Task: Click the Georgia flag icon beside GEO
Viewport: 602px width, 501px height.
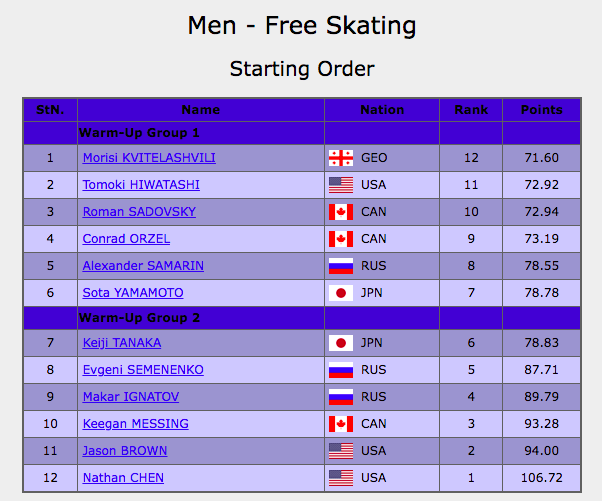Action: (x=341, y=158)
